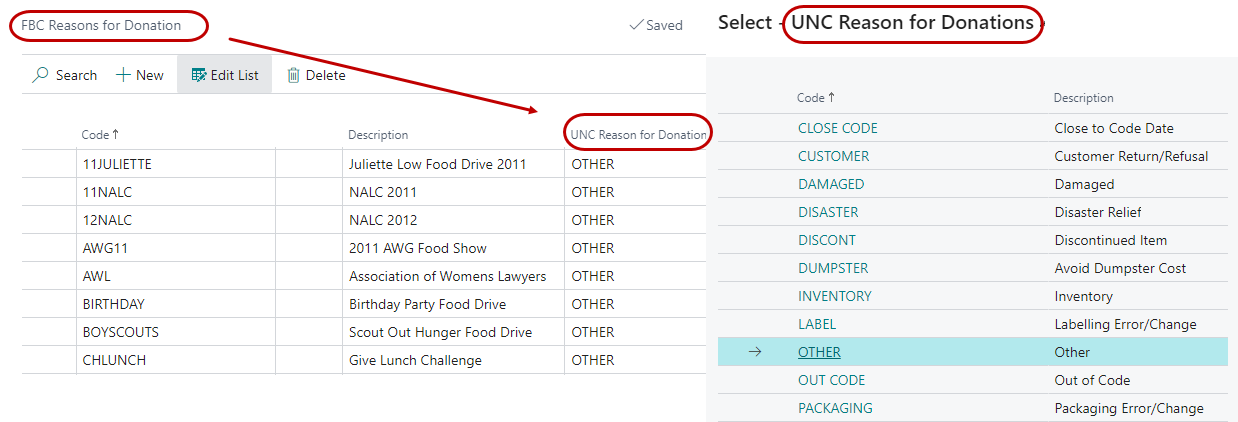Click UNC reason cell for CHLUNCH row
This screenshot has height=422, width=1238.
(593, 360)
